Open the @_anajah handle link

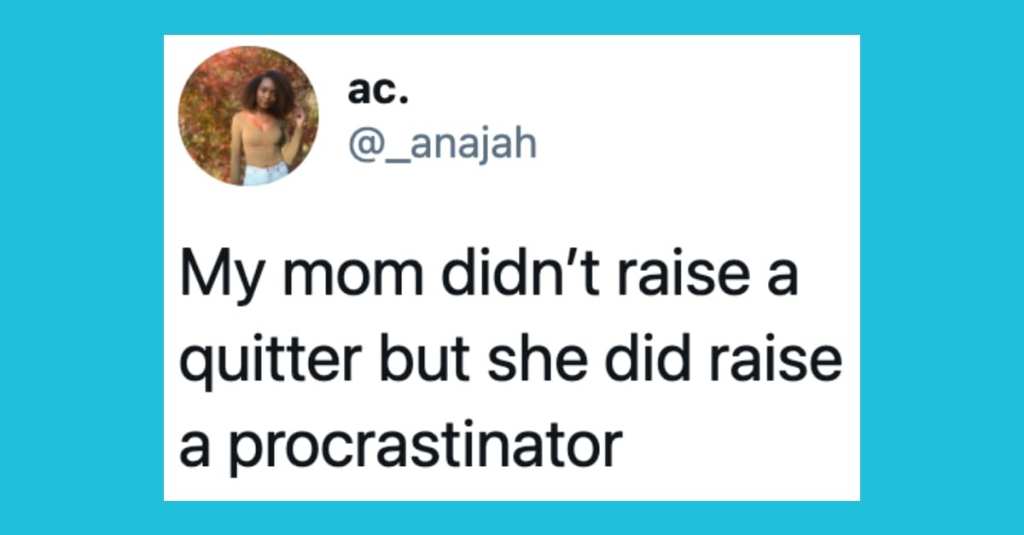(x=442, y=144)
